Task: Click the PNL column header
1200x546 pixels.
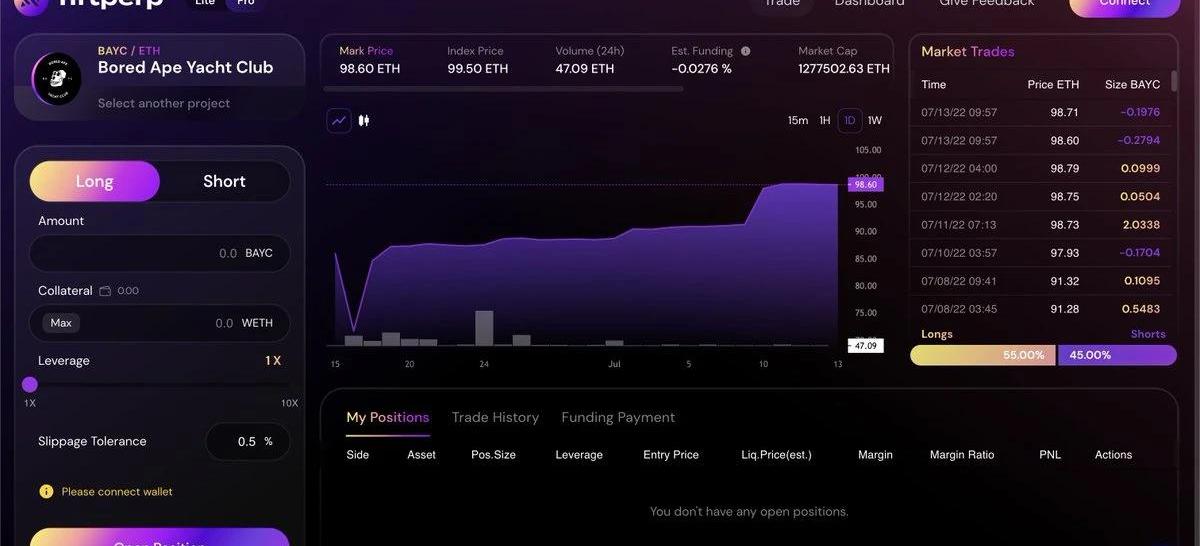Action: (x=1050, y=455)
